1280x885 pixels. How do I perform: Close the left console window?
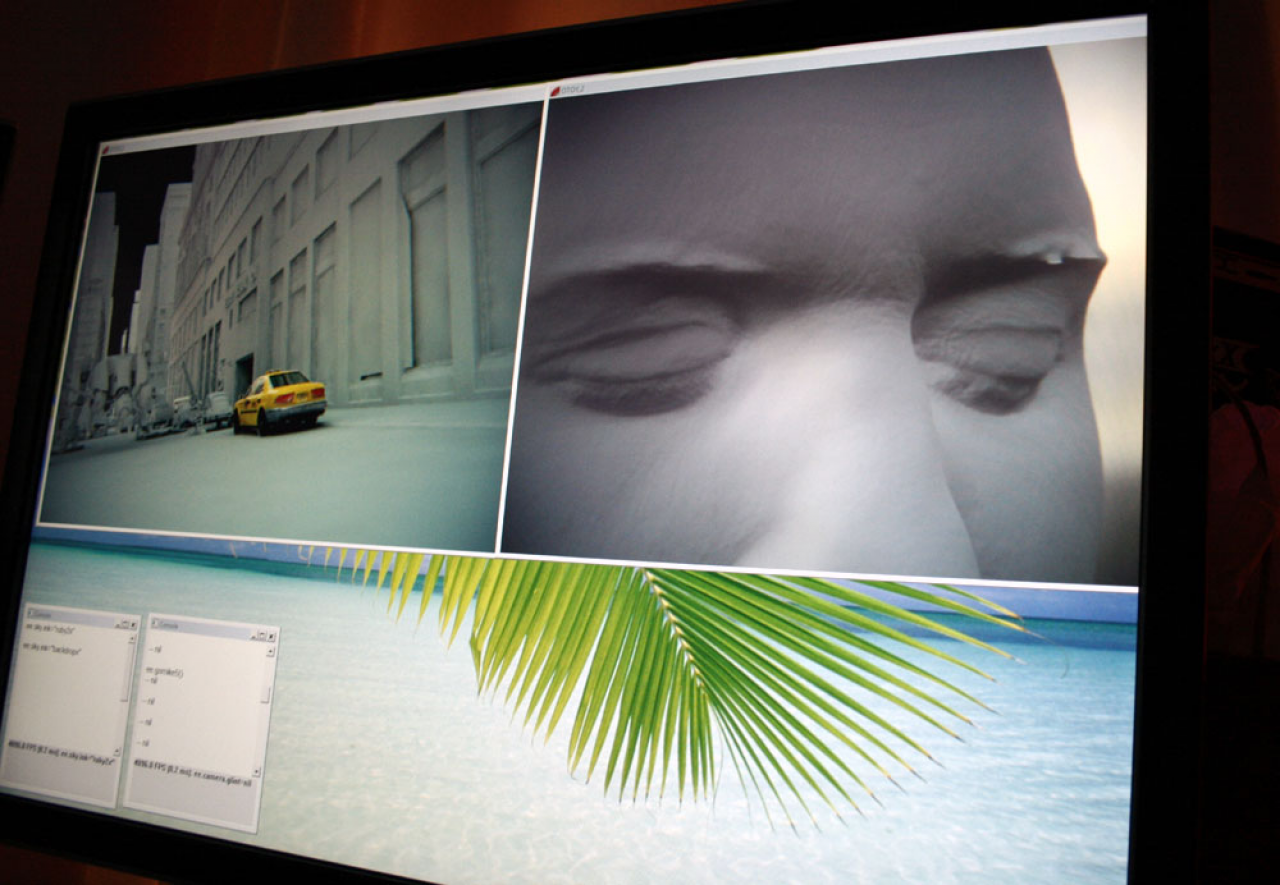tap(134, 625)
